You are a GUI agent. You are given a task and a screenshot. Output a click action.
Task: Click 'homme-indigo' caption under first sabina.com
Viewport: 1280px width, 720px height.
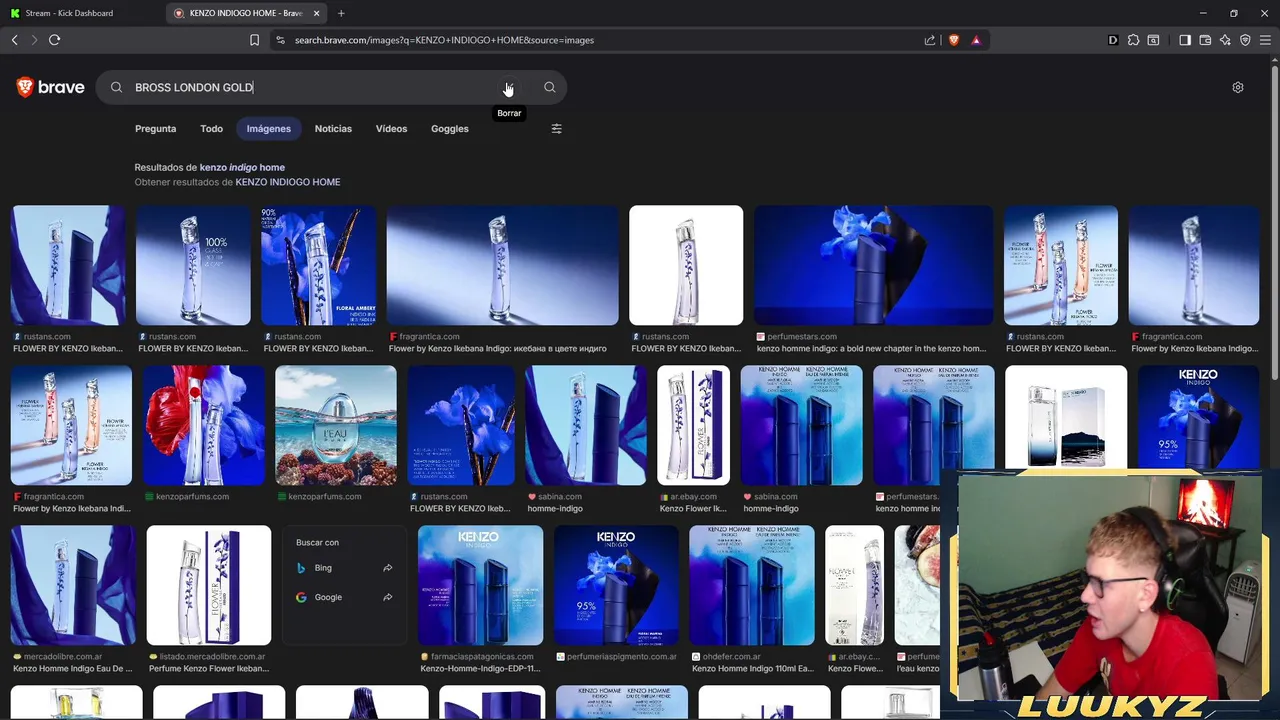(555, 509)
